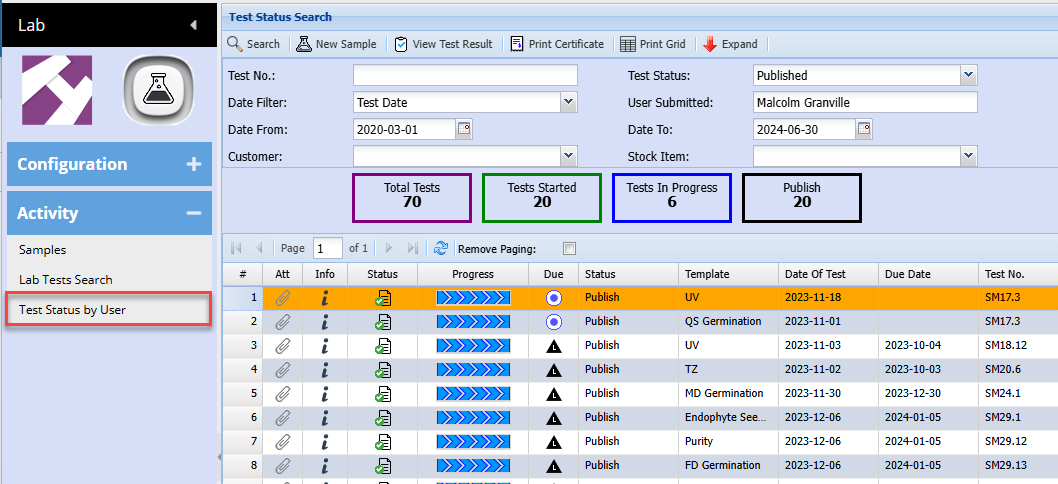Click the red Expand arrow icon
The width and height of the screenshot is (1058, 484).
(x=710, y=44)
